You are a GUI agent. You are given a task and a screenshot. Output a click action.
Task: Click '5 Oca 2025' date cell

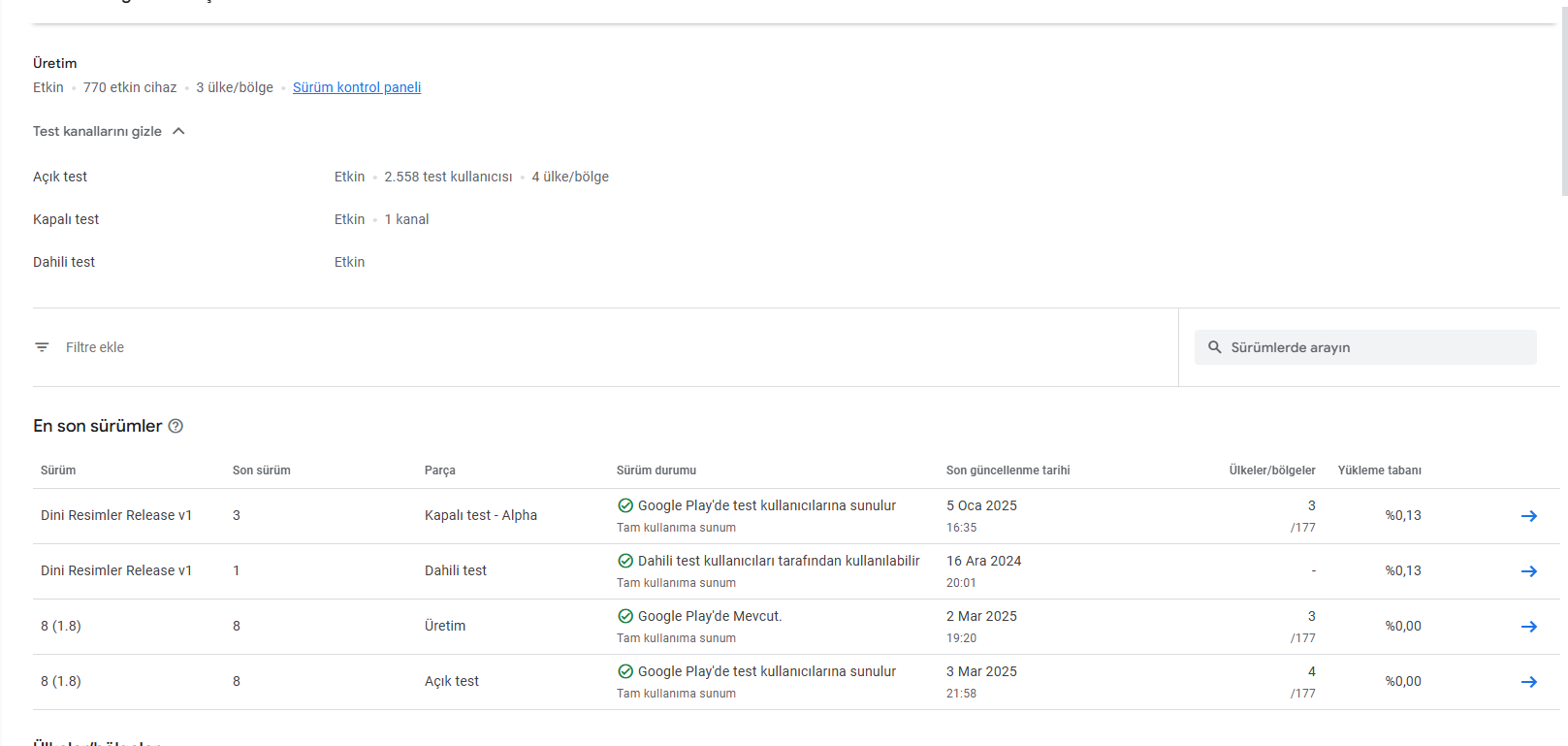coord(981,505)
